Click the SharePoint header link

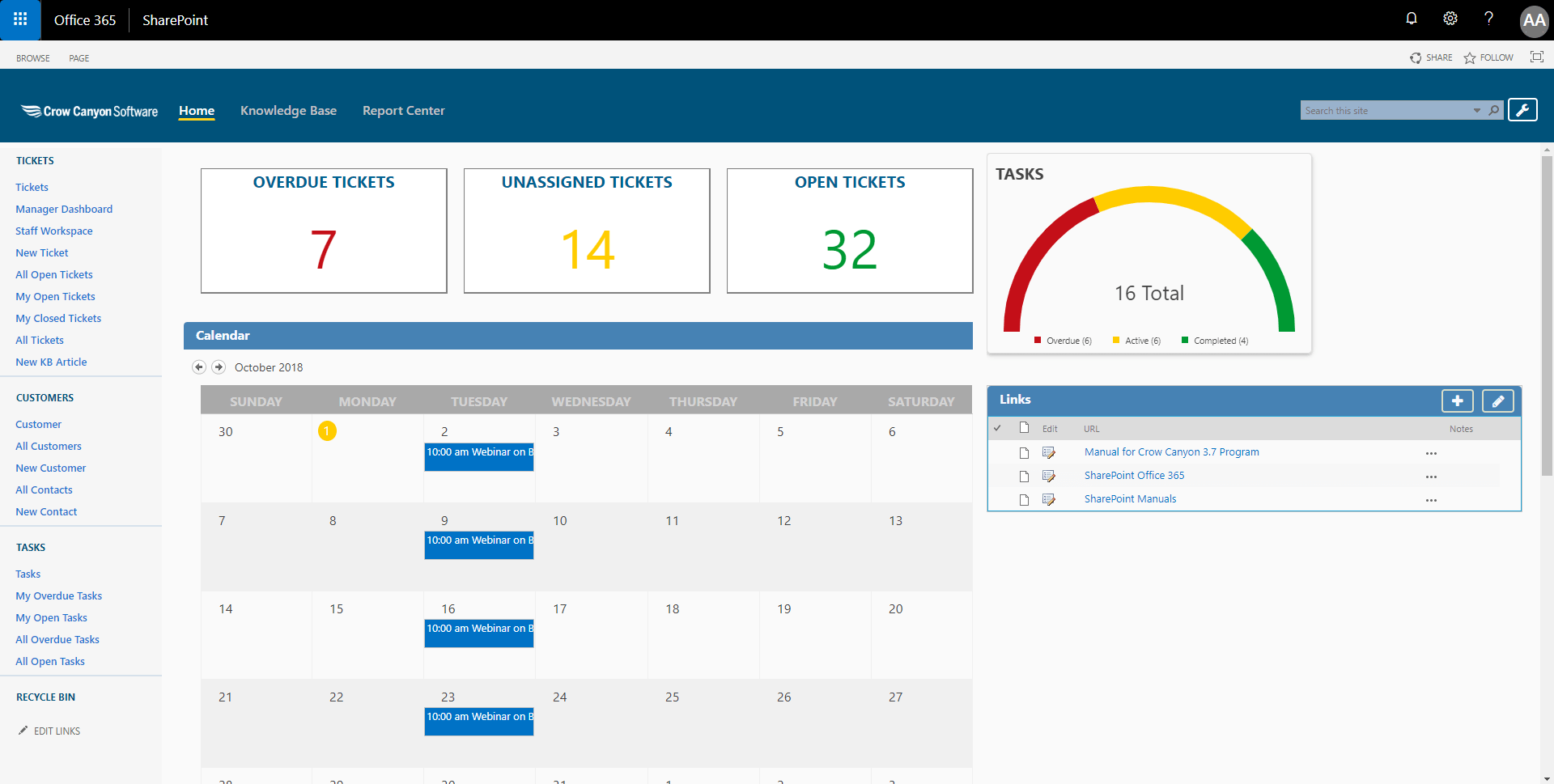tap(175, 20)
